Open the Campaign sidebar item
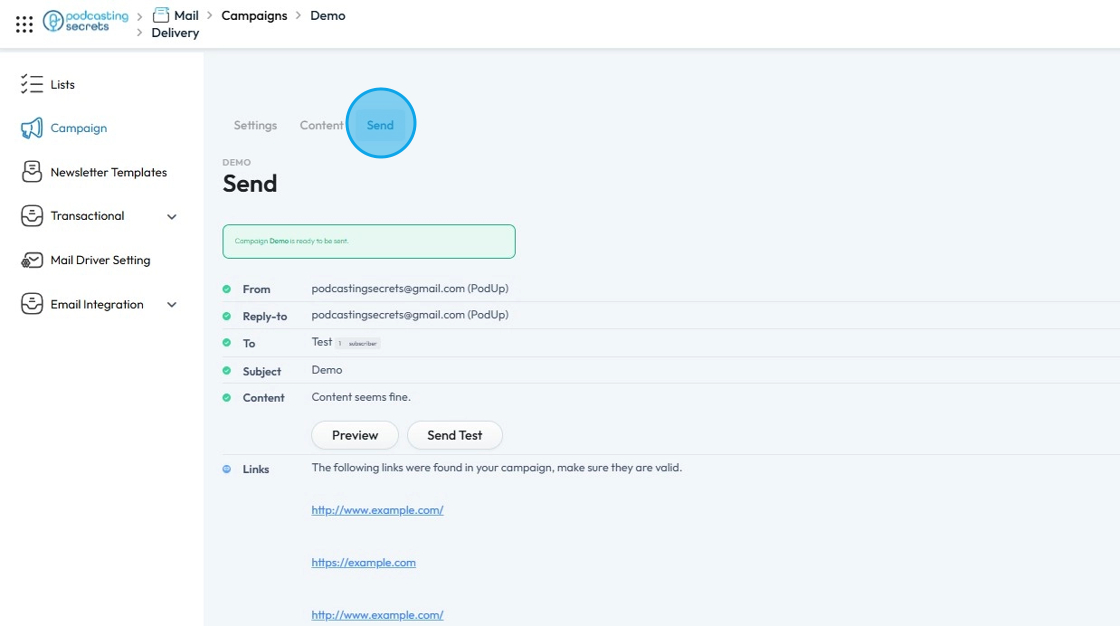 (x=79, y=129)
